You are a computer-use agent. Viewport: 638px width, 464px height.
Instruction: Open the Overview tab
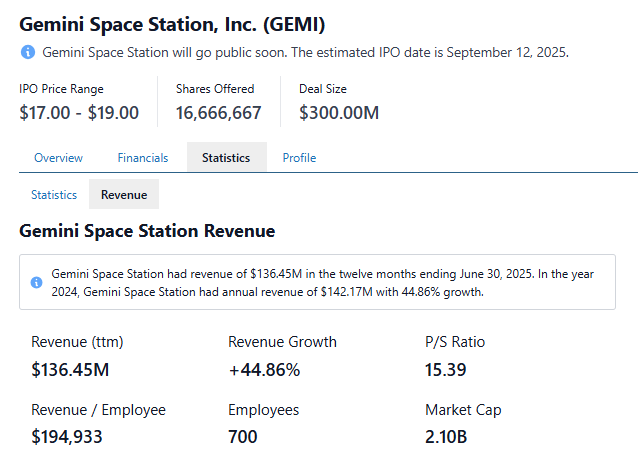pos(58,158)
